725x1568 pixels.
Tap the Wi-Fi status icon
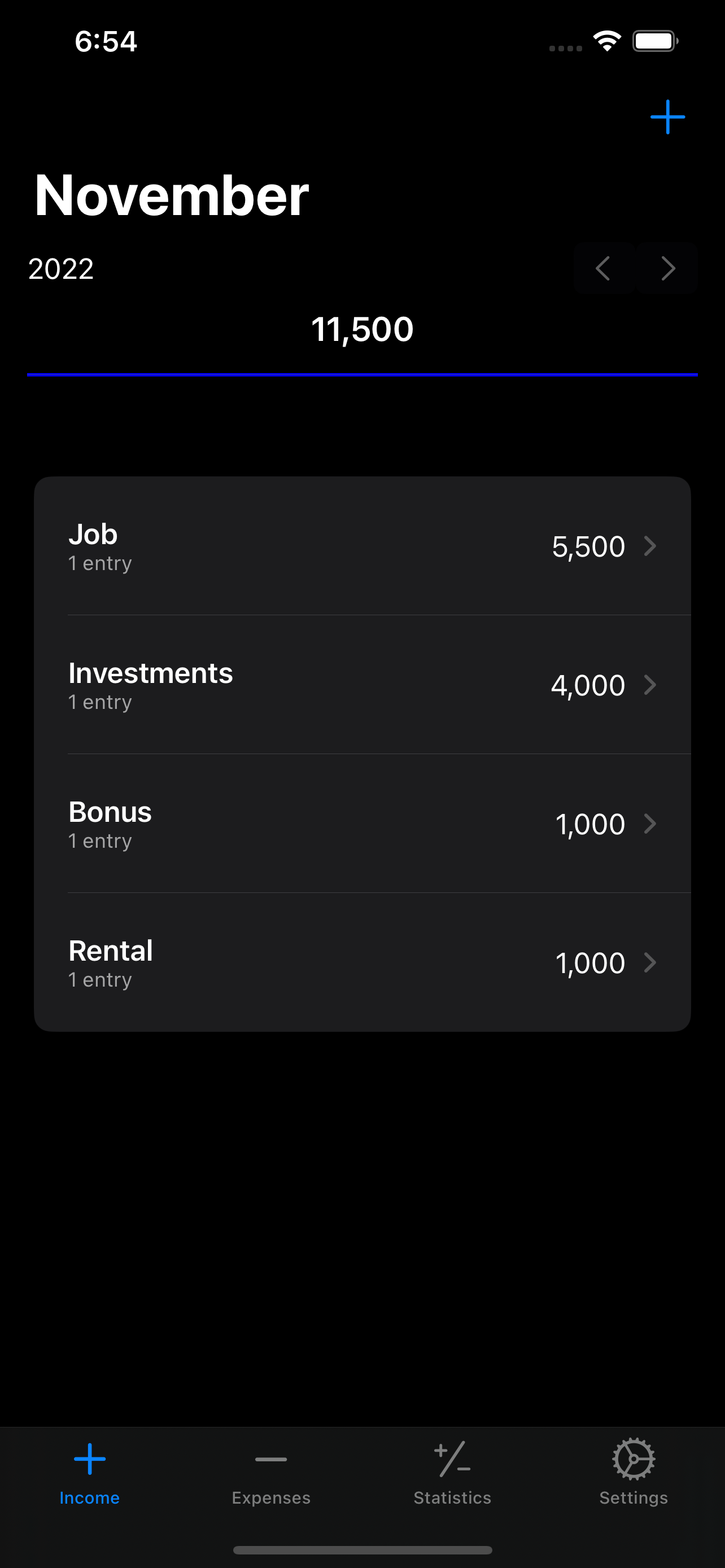click(607, 41)
